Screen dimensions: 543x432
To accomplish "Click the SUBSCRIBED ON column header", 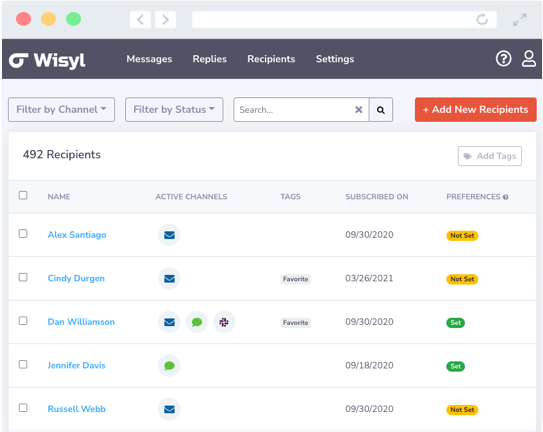I will coord(377,197).
